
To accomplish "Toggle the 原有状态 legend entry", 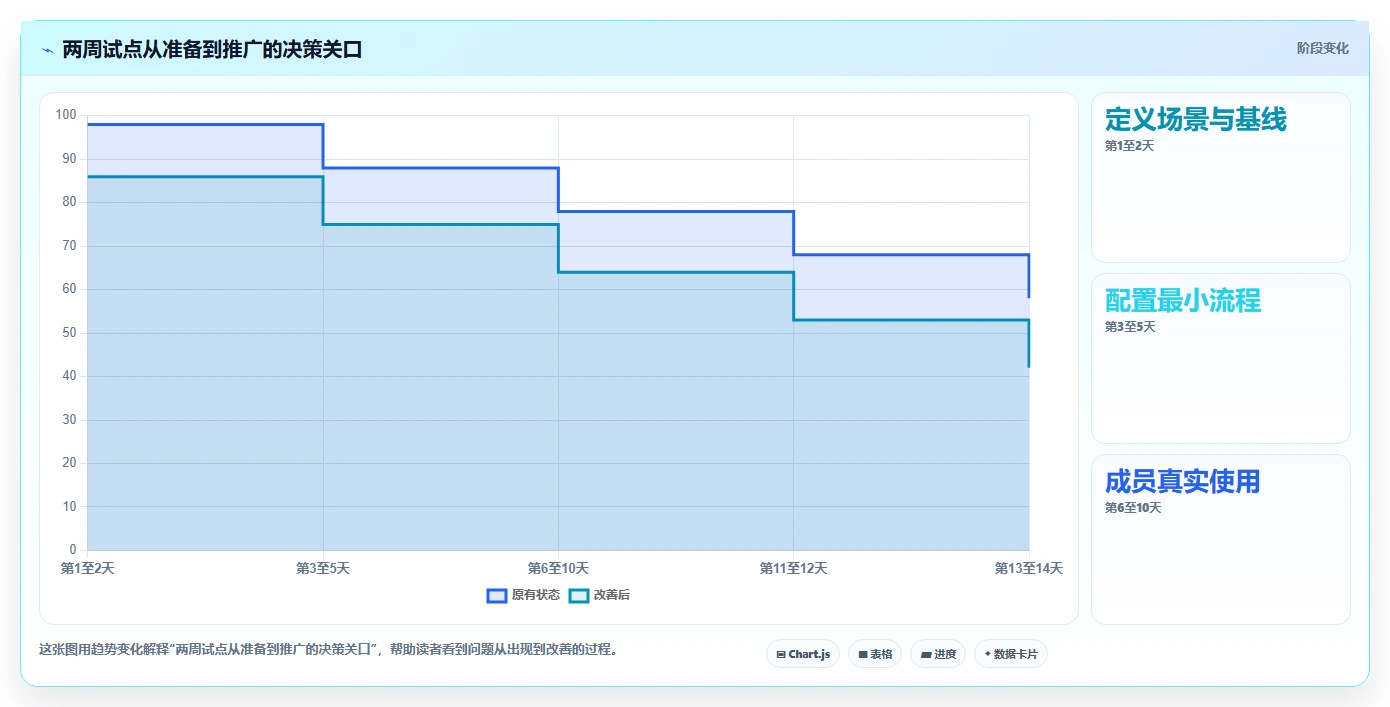I will (x=523, y=595).
